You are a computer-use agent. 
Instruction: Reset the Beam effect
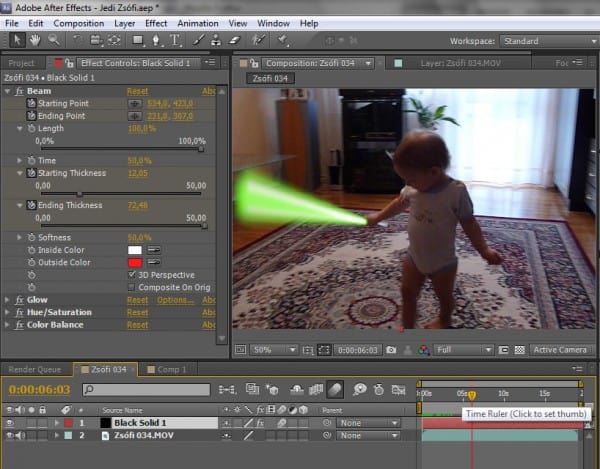click(137, 91)
